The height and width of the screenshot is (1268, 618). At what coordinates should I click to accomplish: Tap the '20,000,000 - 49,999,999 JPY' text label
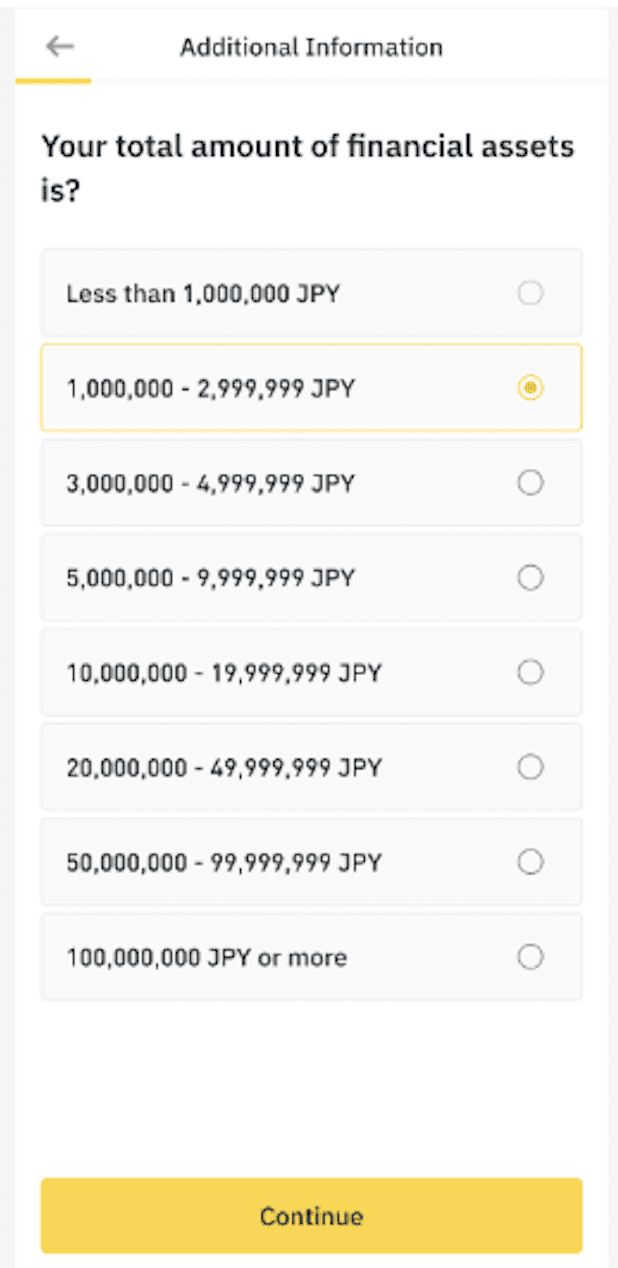[224, 768]
